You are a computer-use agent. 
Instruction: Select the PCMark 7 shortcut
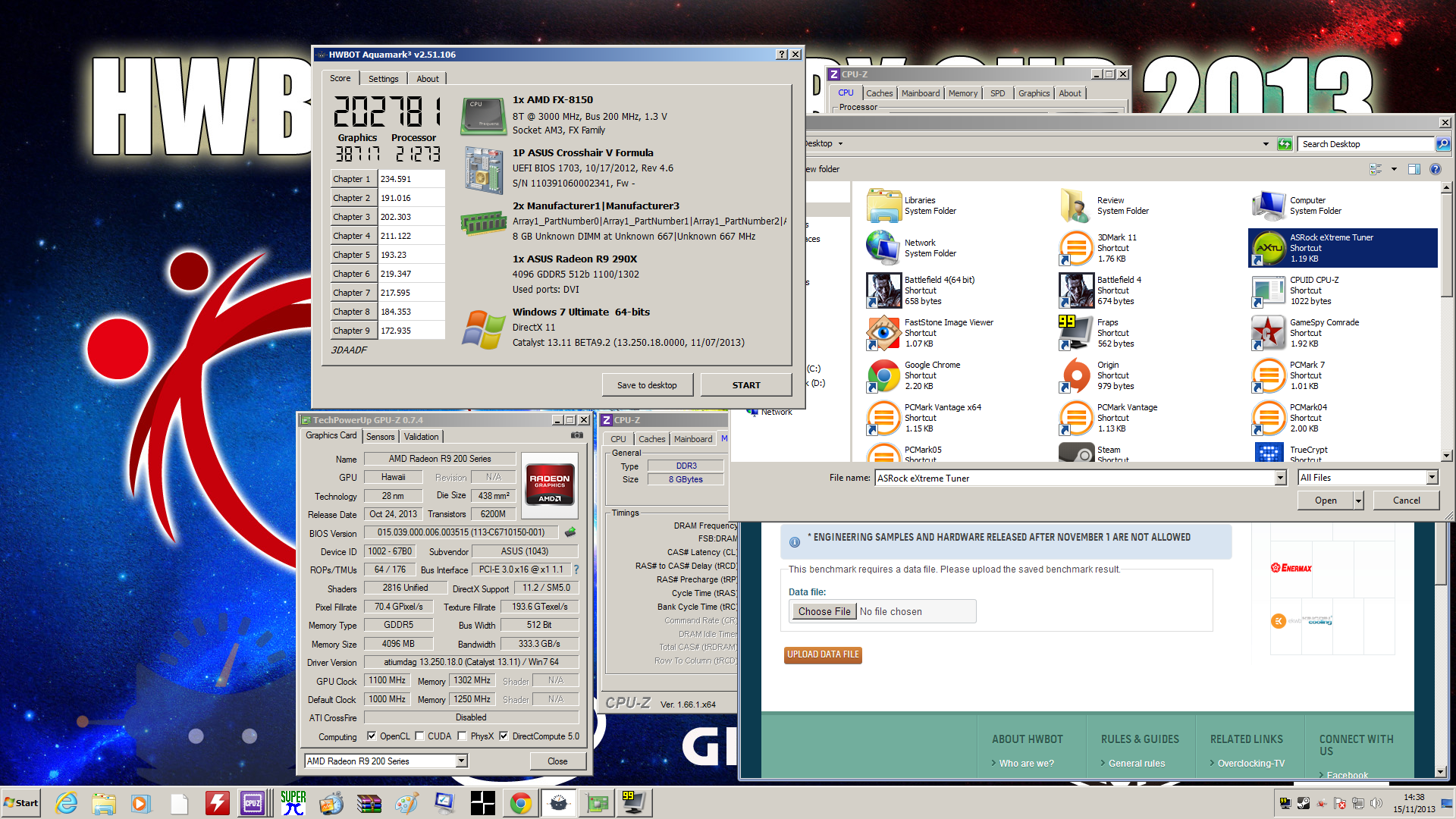click(x=1343, y=375)
